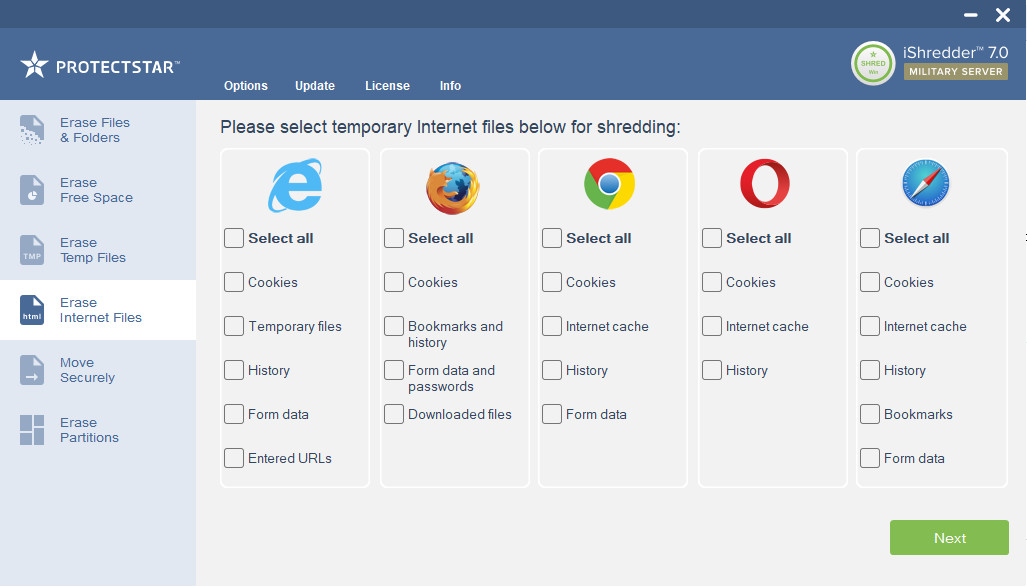Open the Options menu
Image resolution: width=1027 pixels, height=587 pixels.
pyautogui.click(x=246, y=86)
